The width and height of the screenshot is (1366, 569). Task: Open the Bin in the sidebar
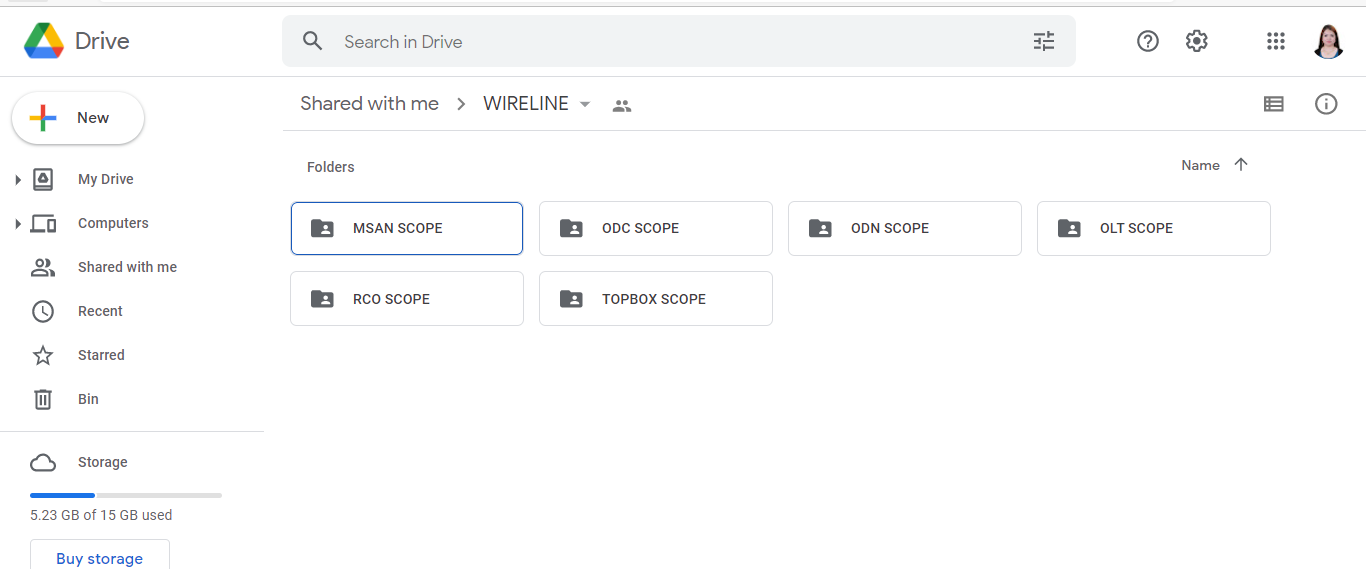point(88,399)
